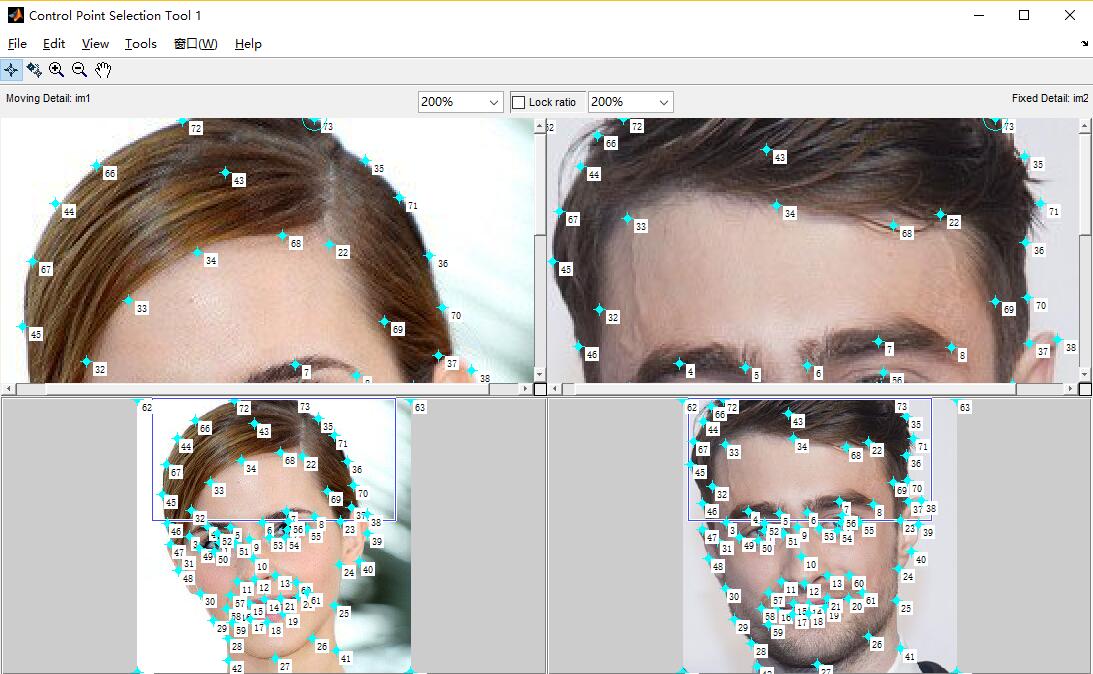
Task: Open the 窗口(W) window menu
Action: [195, 44]
